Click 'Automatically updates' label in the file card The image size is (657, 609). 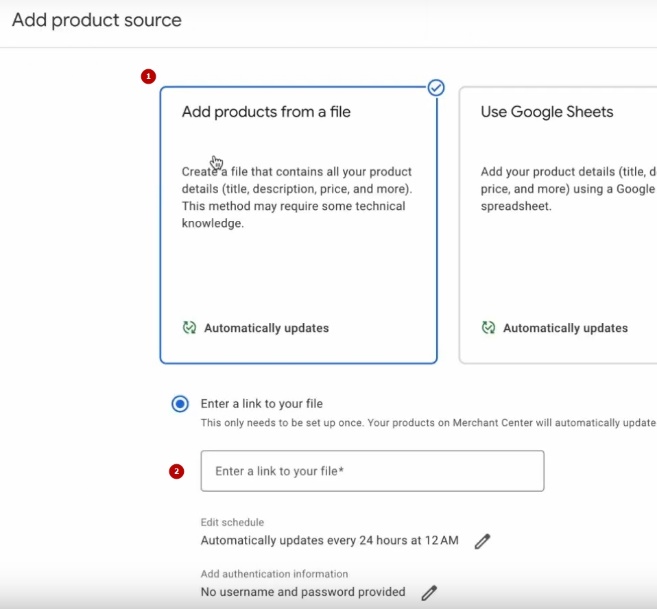[266, 328]
